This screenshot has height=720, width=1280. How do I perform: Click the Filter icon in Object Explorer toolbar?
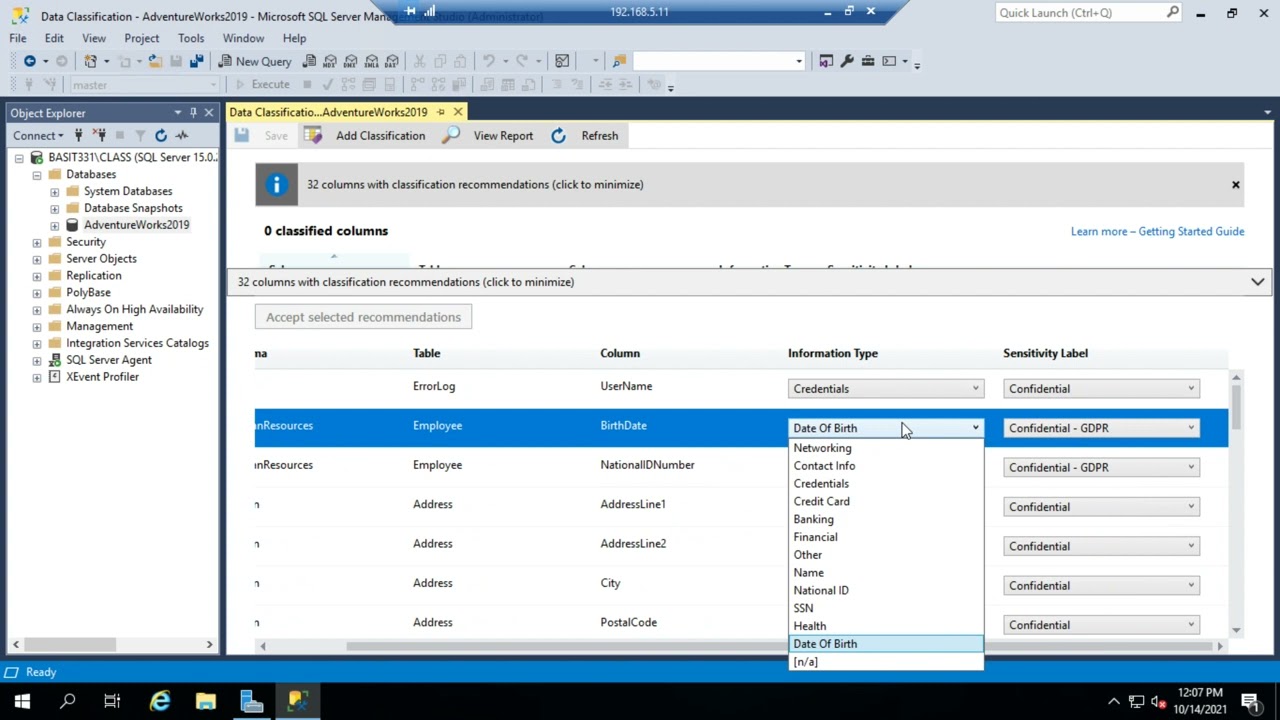point(140,135)
